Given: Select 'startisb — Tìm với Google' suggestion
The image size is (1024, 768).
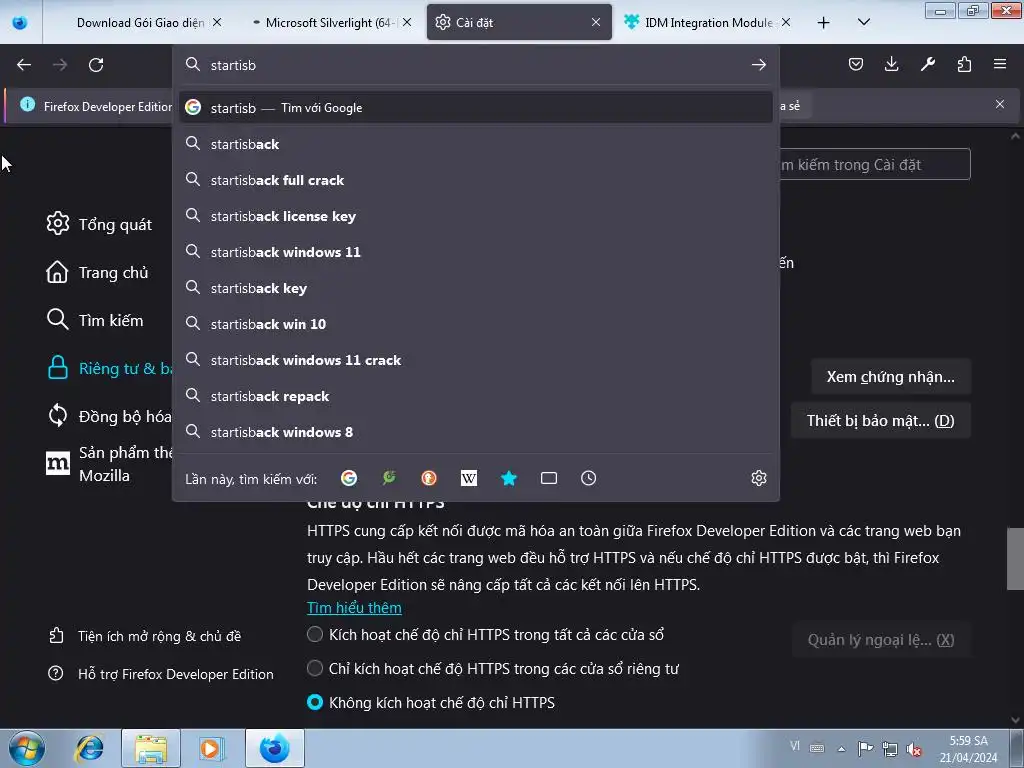Looking at the screenshot, I should [475, 107].
